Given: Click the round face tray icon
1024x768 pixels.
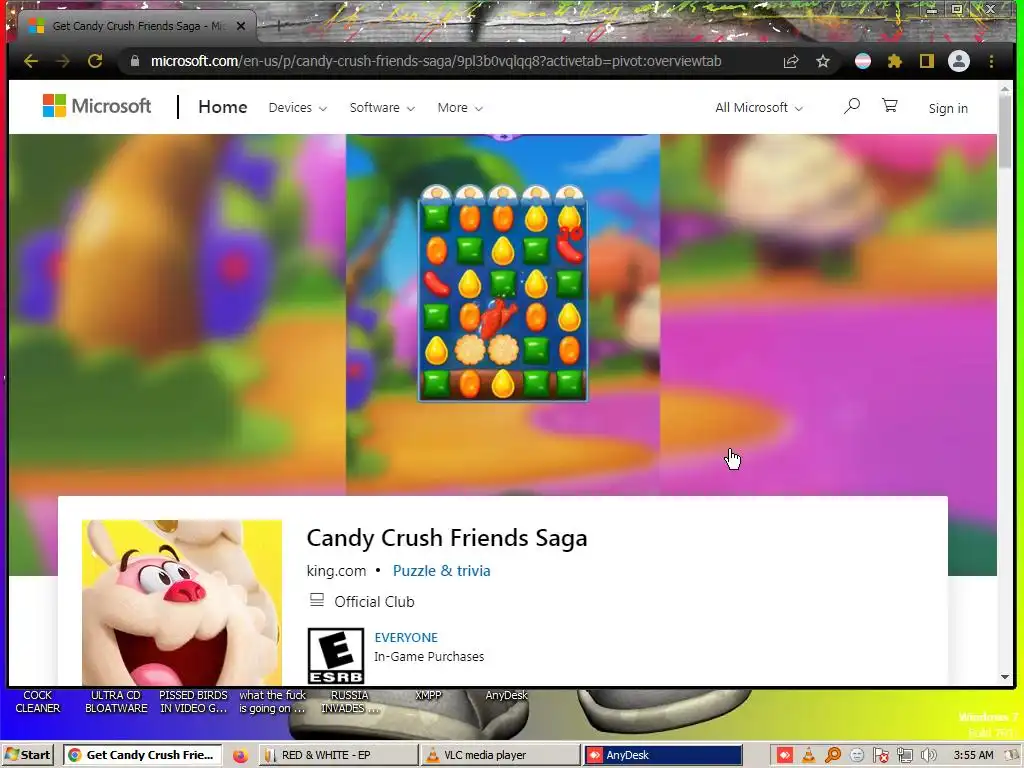Looking at the screenshot, I should (x=857, y=756).
